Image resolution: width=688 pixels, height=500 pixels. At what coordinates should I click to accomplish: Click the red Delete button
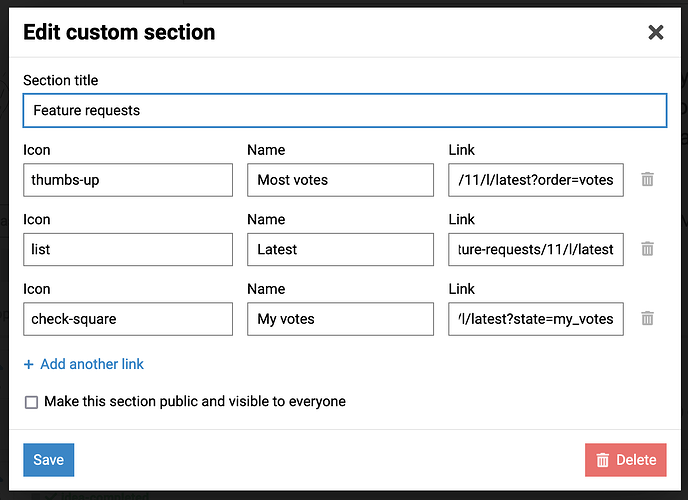point(625,460)
